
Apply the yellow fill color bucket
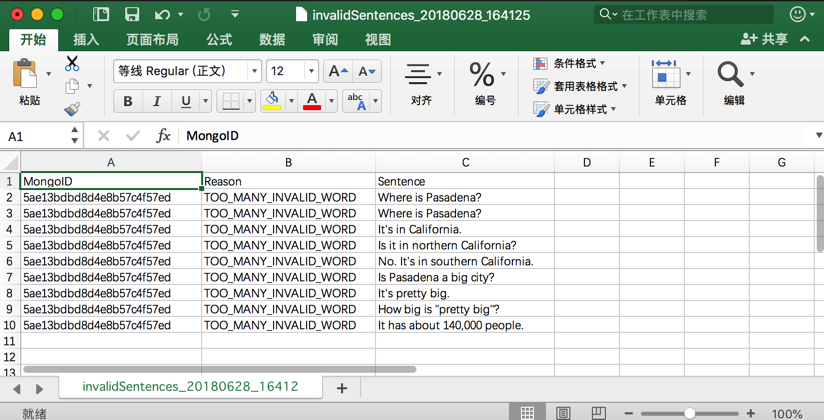click(272, 101)
